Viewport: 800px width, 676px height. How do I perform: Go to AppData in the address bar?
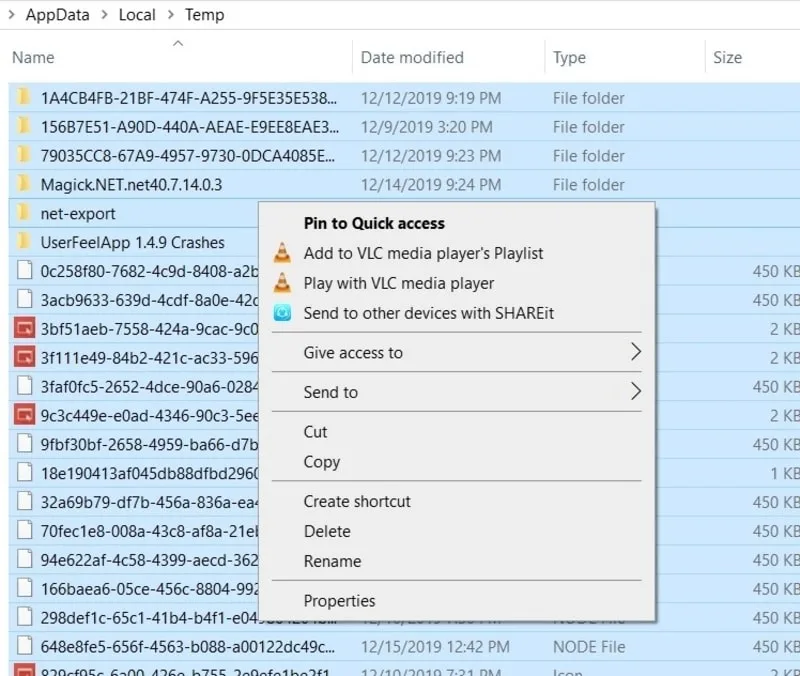coord(58,15)
